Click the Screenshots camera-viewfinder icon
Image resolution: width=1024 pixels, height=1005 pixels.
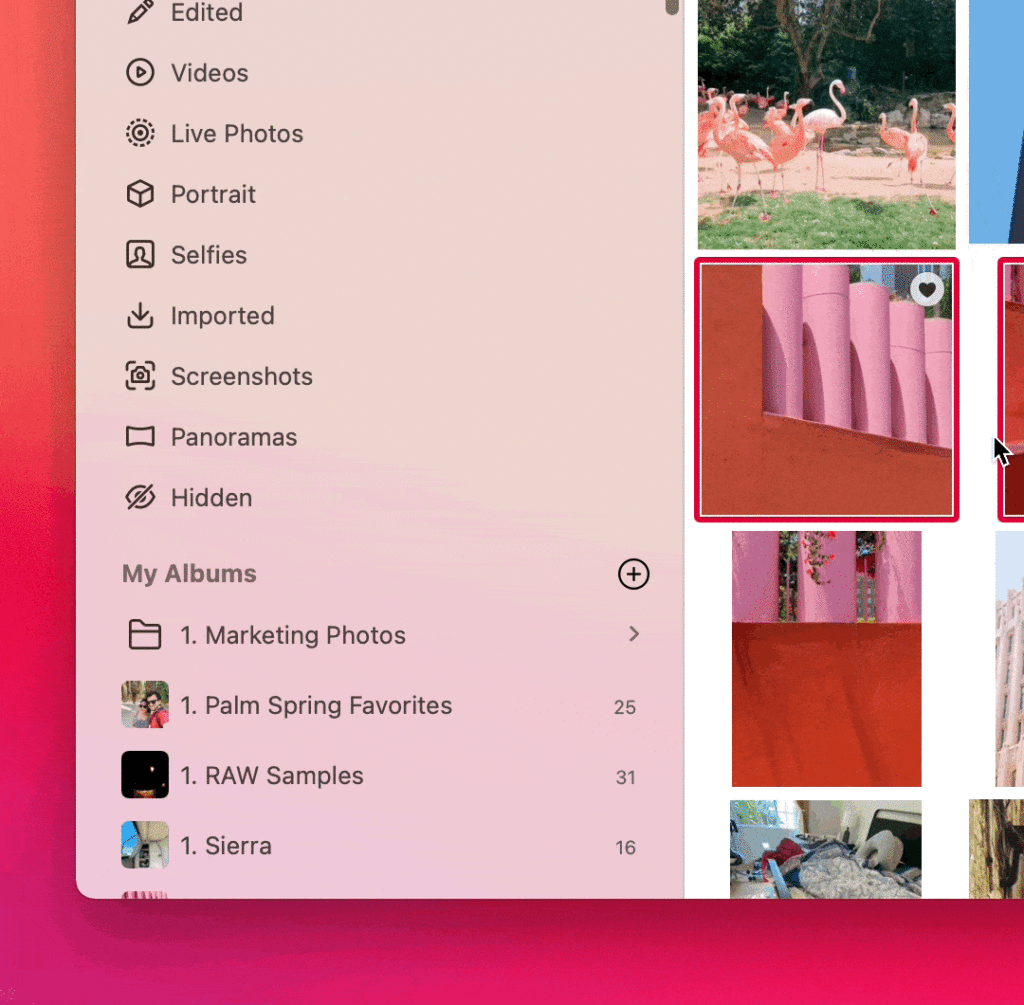click(140, 377)
